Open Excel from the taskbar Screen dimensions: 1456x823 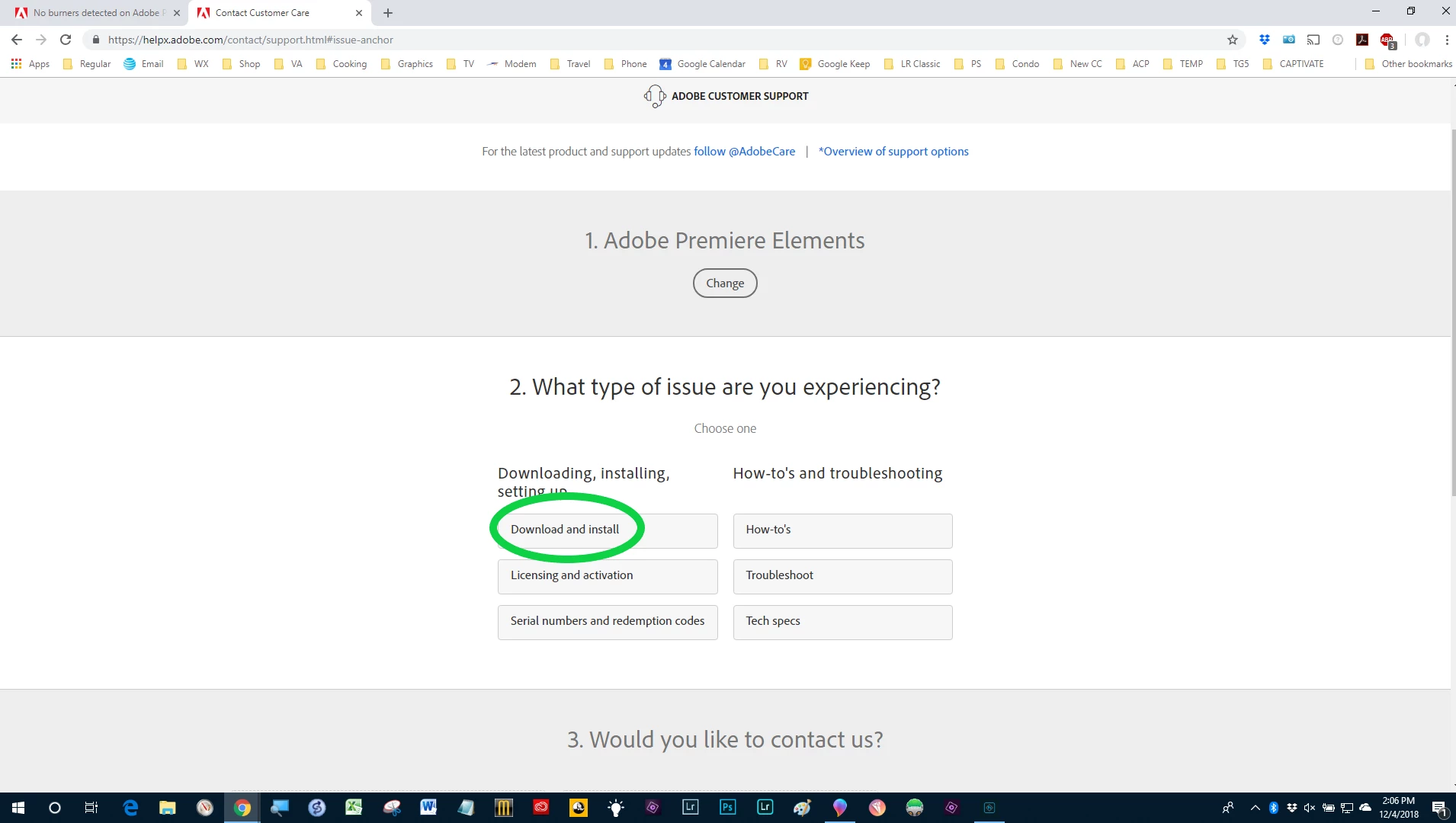click(354, 808)
